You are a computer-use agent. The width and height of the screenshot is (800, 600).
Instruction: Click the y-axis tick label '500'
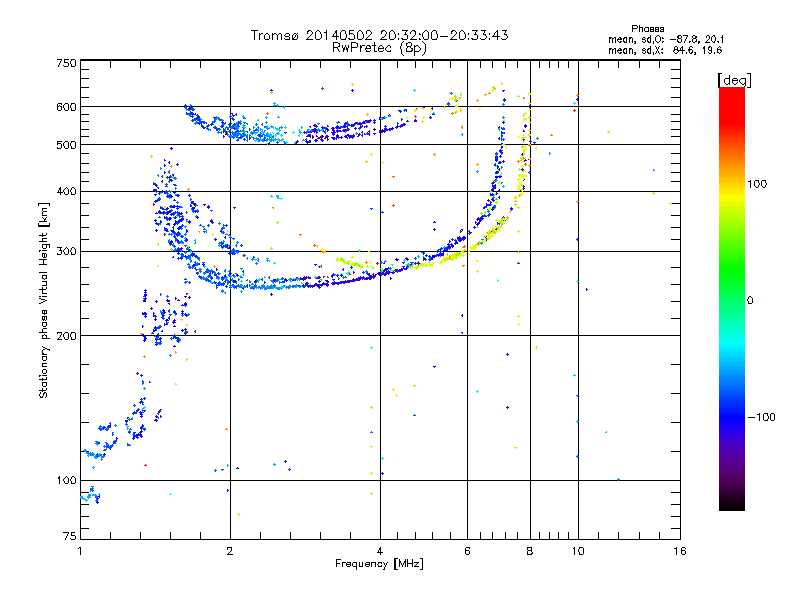pyautogui.click(x=66, y=145)
